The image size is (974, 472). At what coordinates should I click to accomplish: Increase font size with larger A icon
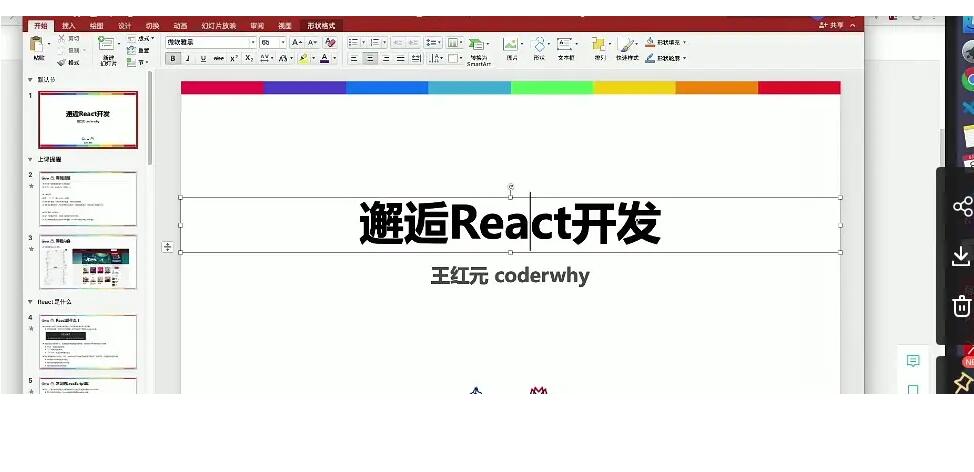(x=297, y=42)
